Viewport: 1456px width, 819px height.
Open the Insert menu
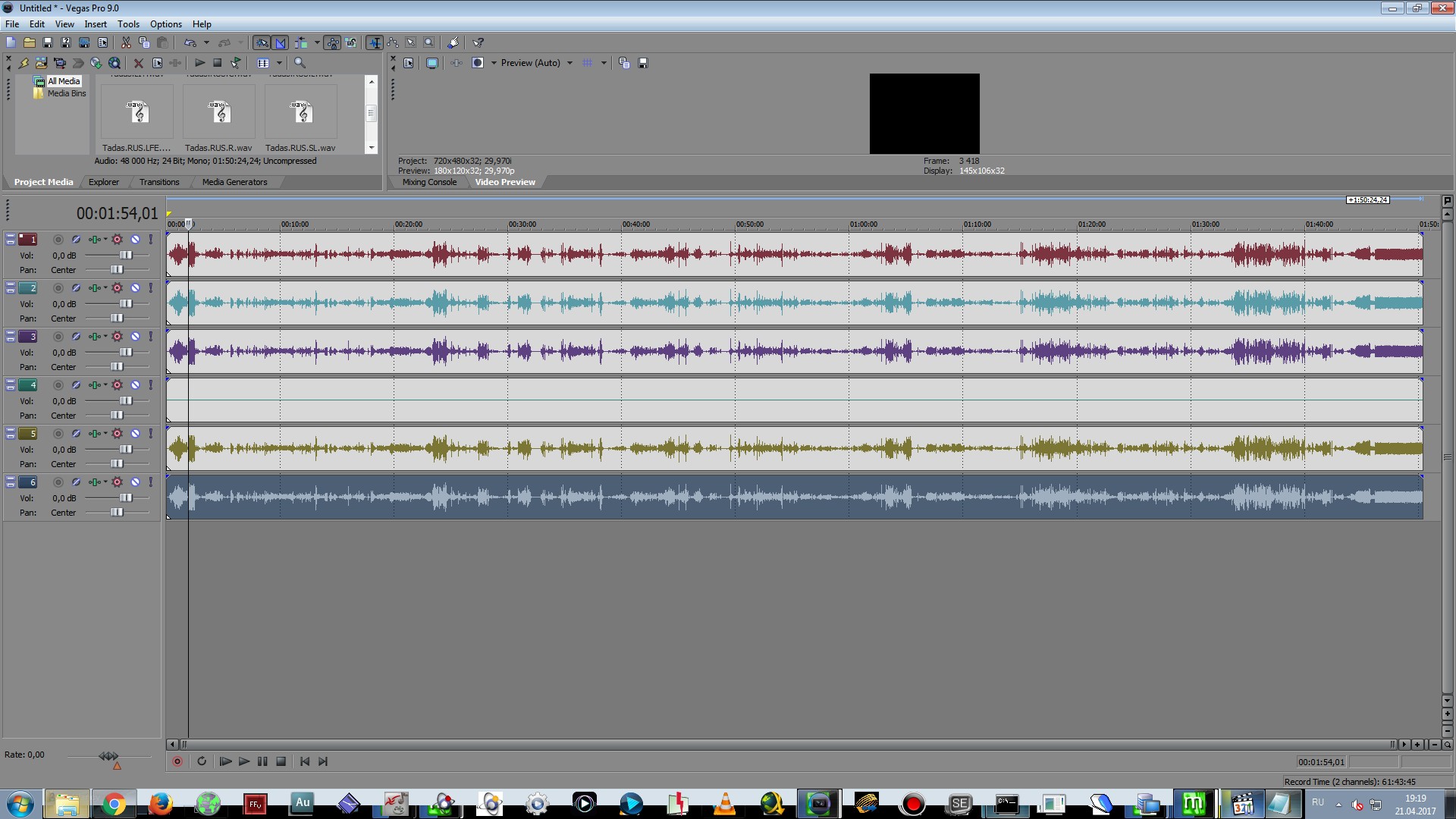click(96, 24)
